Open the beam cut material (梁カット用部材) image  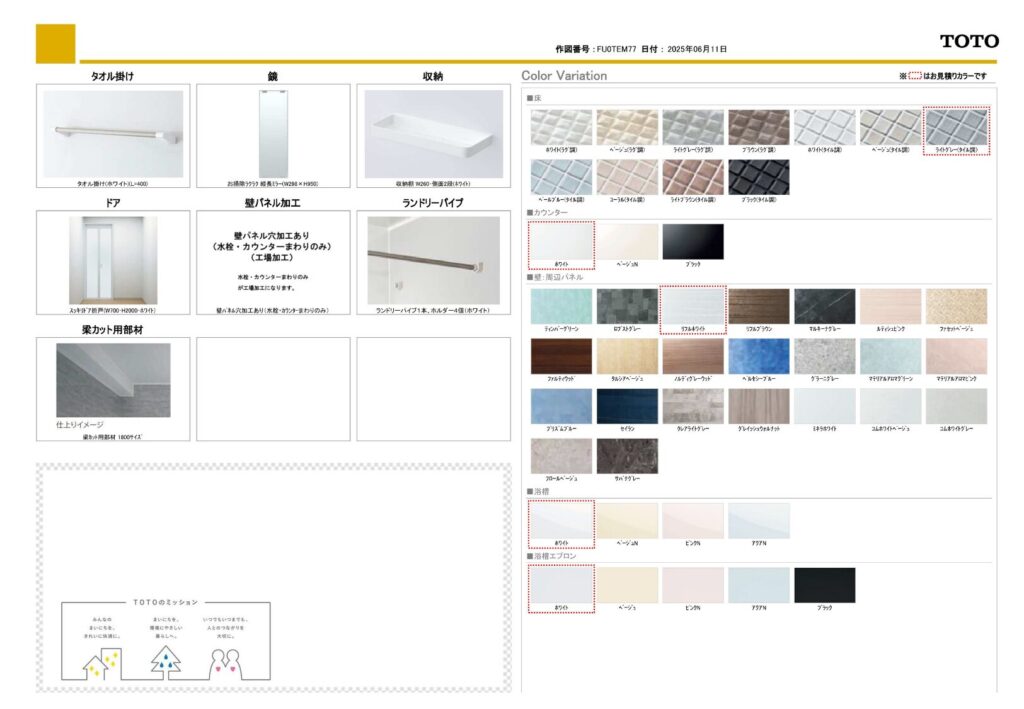(x=113, y=381)
